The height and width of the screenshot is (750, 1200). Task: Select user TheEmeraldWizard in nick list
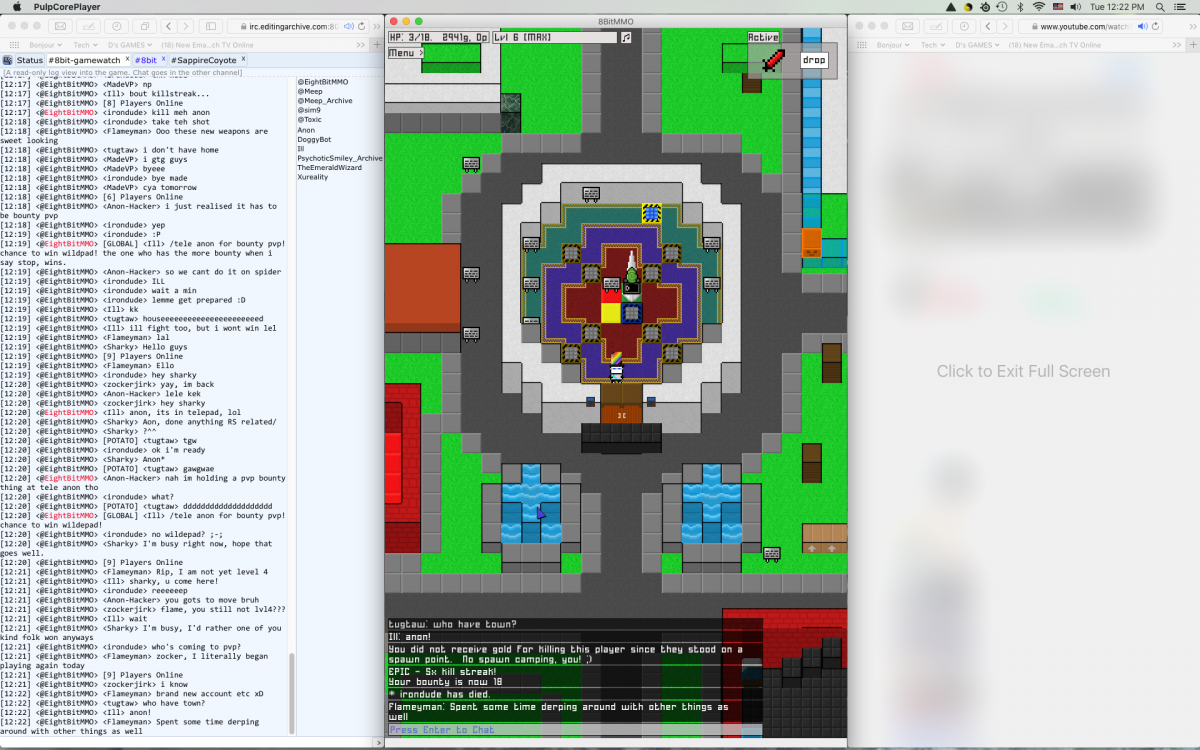[x=329, y=167]
